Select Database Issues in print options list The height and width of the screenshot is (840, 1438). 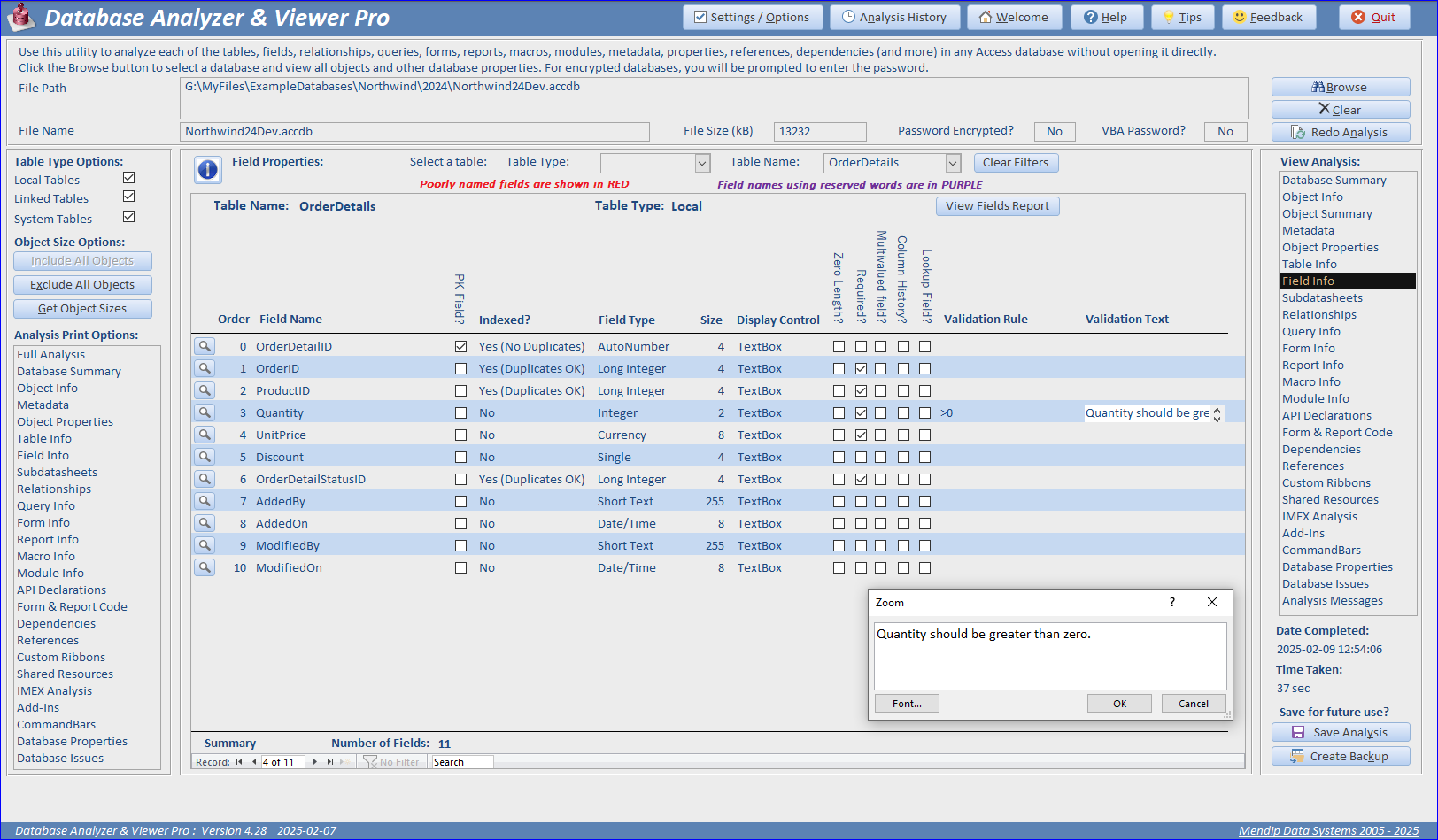[x=60, y=758]
